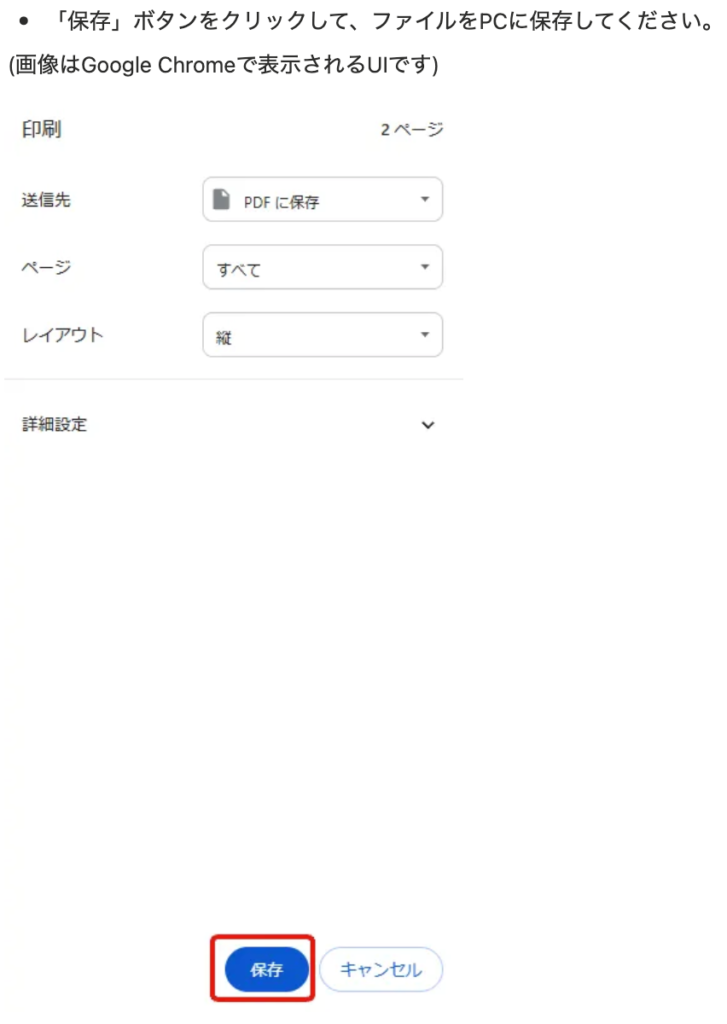Click the blue 保存 button

(267, 969)
